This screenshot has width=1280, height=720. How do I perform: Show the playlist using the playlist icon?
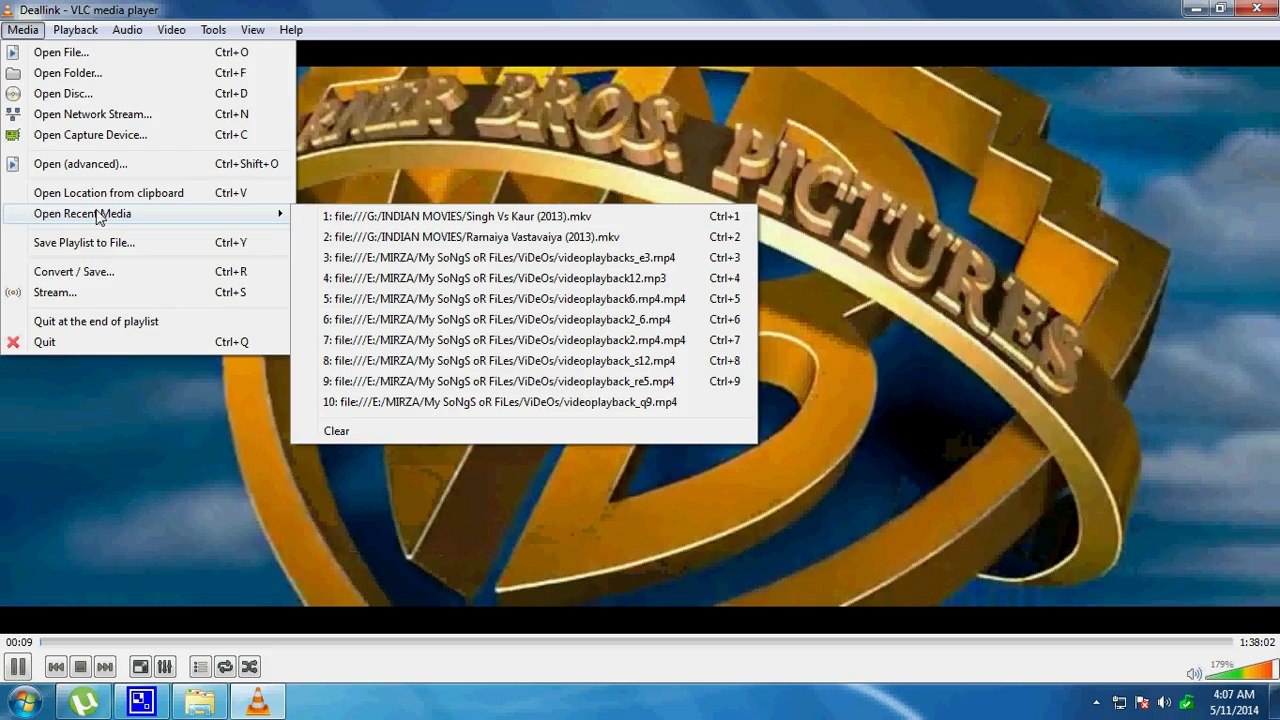(201, 667)
